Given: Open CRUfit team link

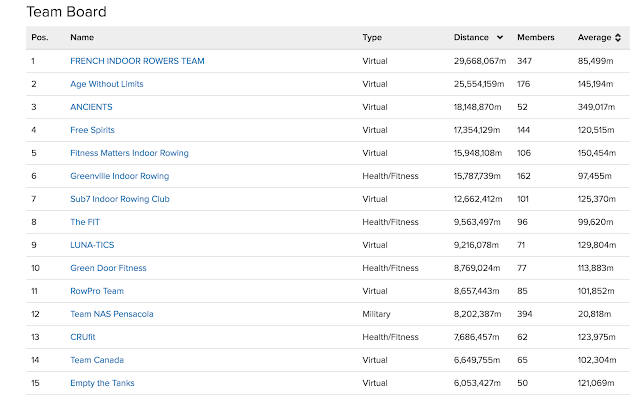Looking at the screenshot, I should tap(82, 337).
